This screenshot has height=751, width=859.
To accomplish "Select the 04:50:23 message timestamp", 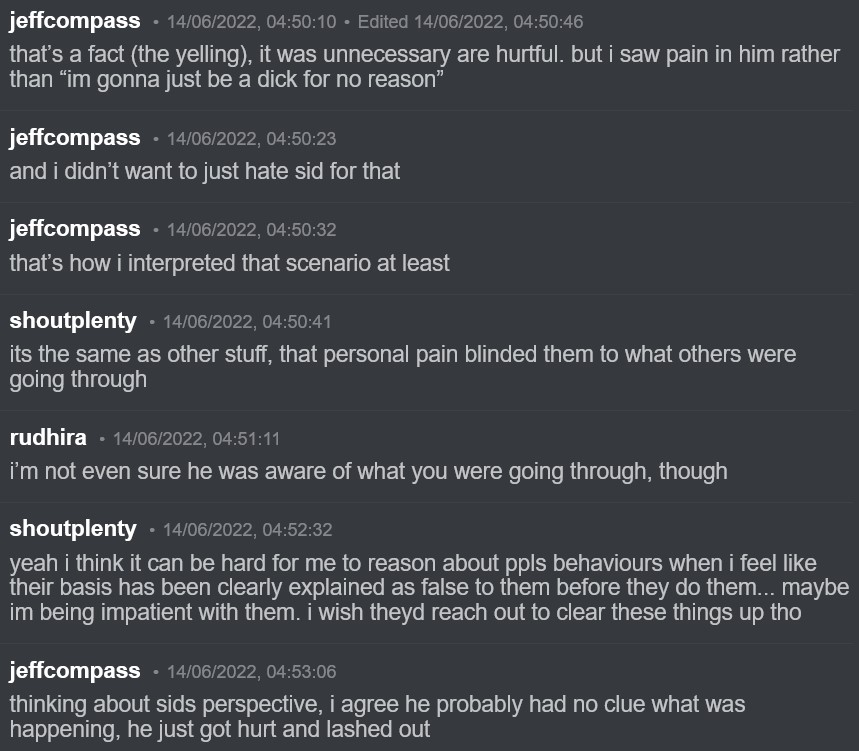I will [x=251, y=138].
